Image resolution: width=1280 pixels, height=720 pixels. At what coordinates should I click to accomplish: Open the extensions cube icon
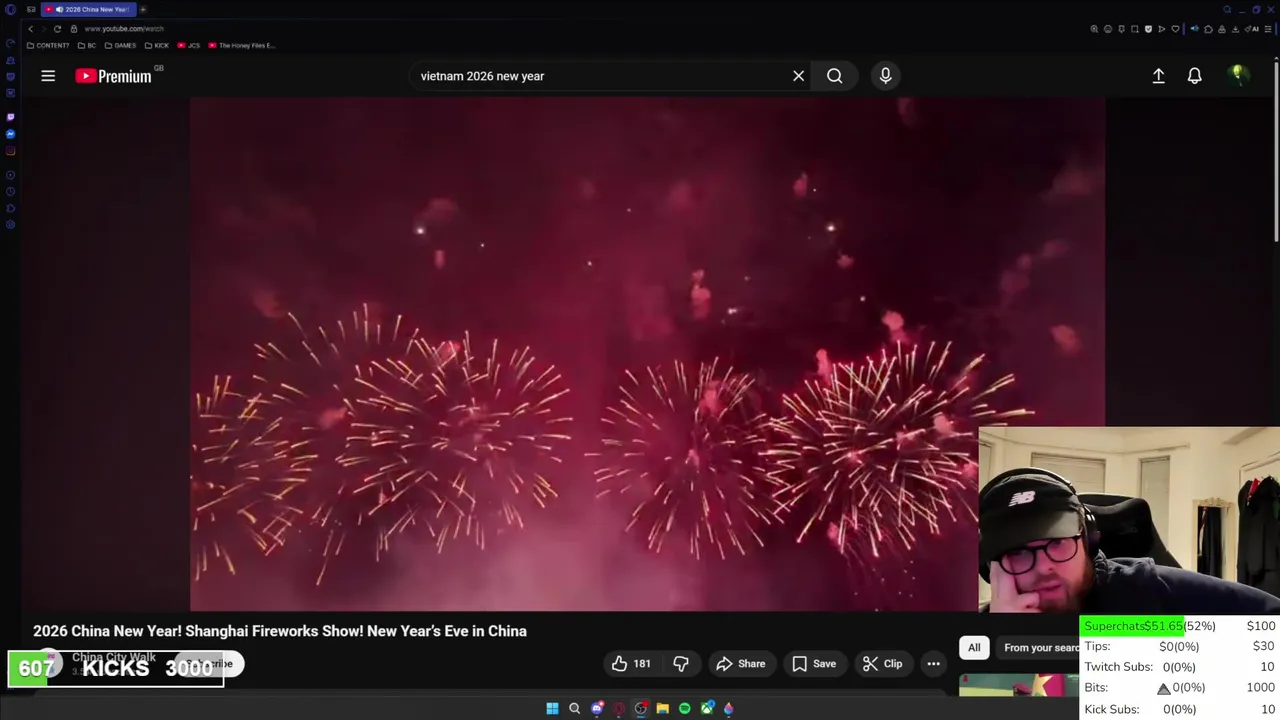[1208, 29]
